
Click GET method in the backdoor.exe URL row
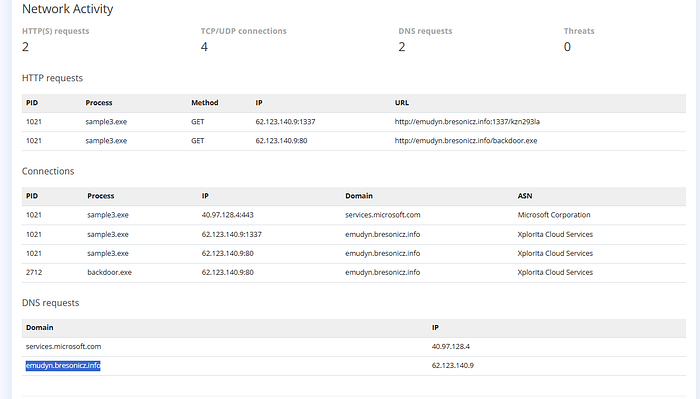coord(197,141)
